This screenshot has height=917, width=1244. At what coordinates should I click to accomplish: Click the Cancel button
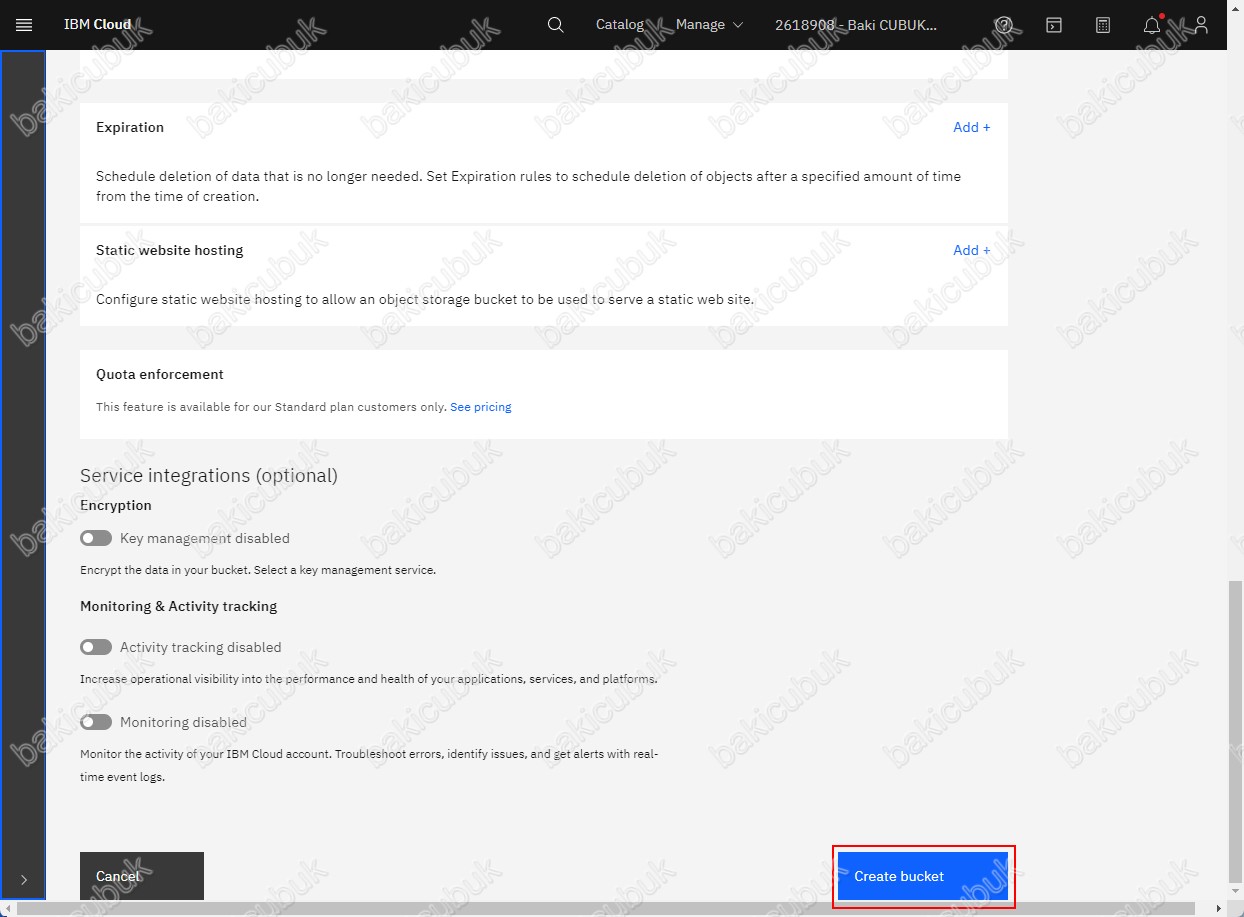click(142, 876)
